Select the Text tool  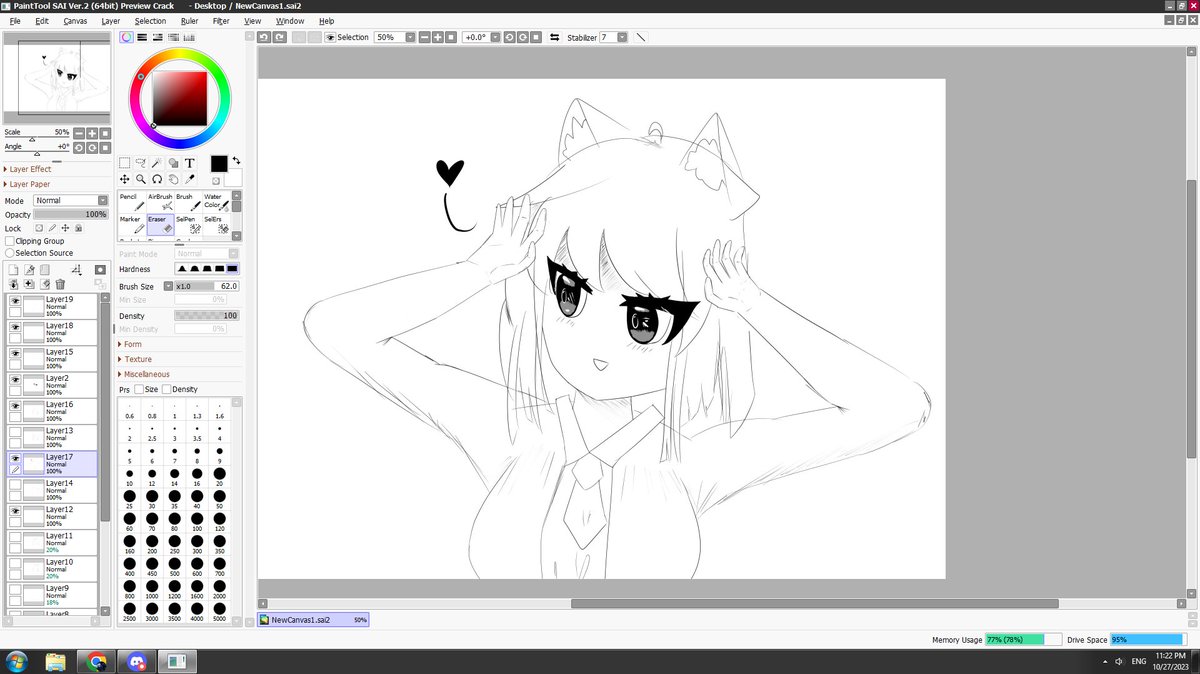[189, 163]
